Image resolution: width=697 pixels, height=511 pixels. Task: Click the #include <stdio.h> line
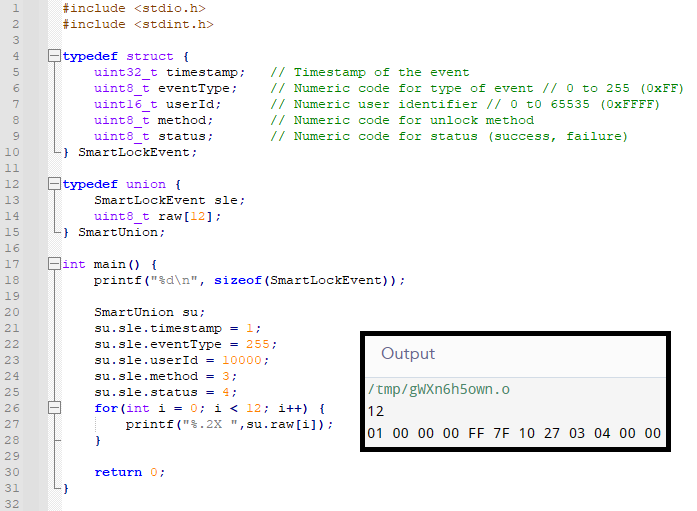point(134,8)
